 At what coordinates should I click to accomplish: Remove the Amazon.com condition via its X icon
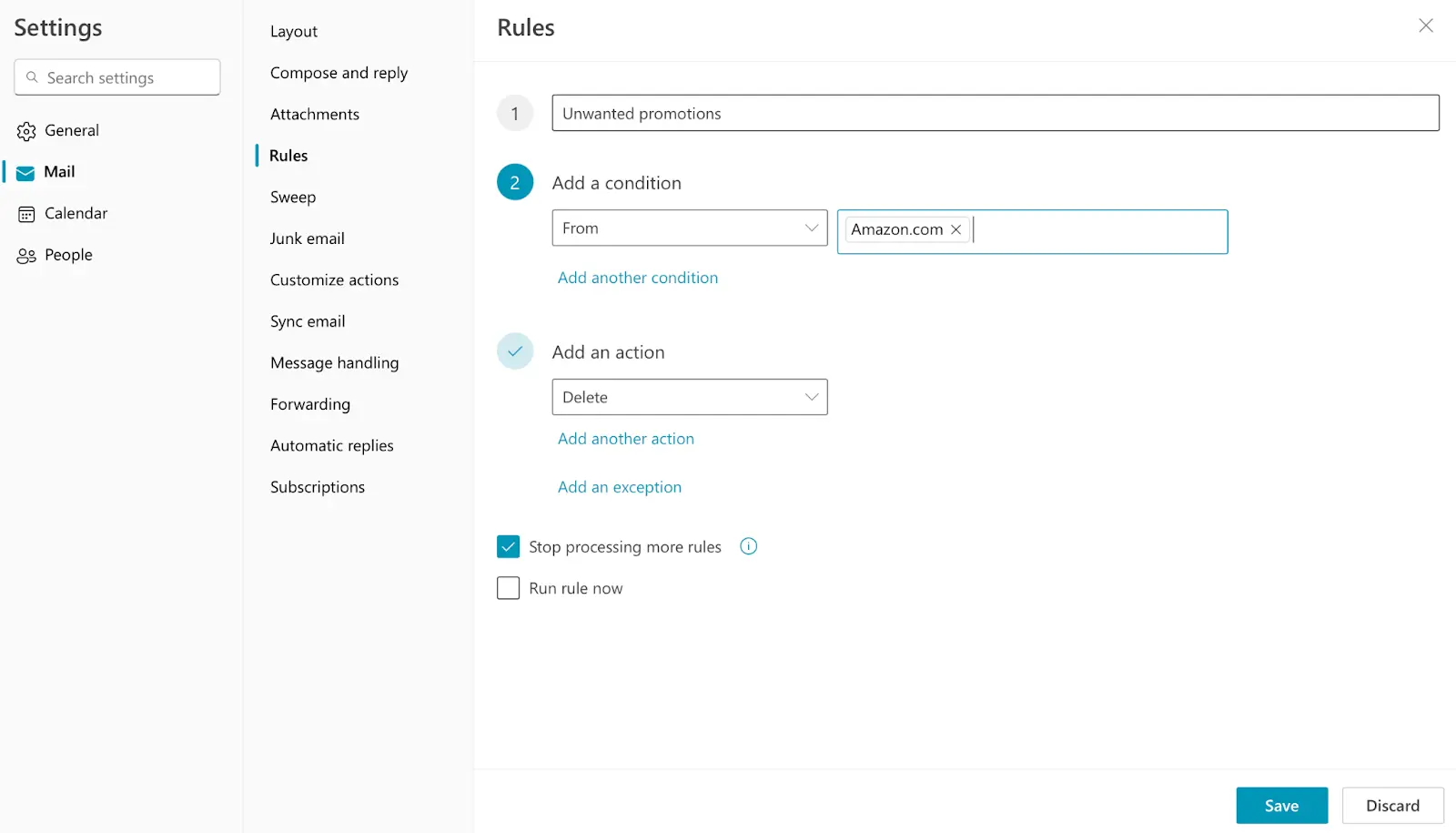(955, 229)
